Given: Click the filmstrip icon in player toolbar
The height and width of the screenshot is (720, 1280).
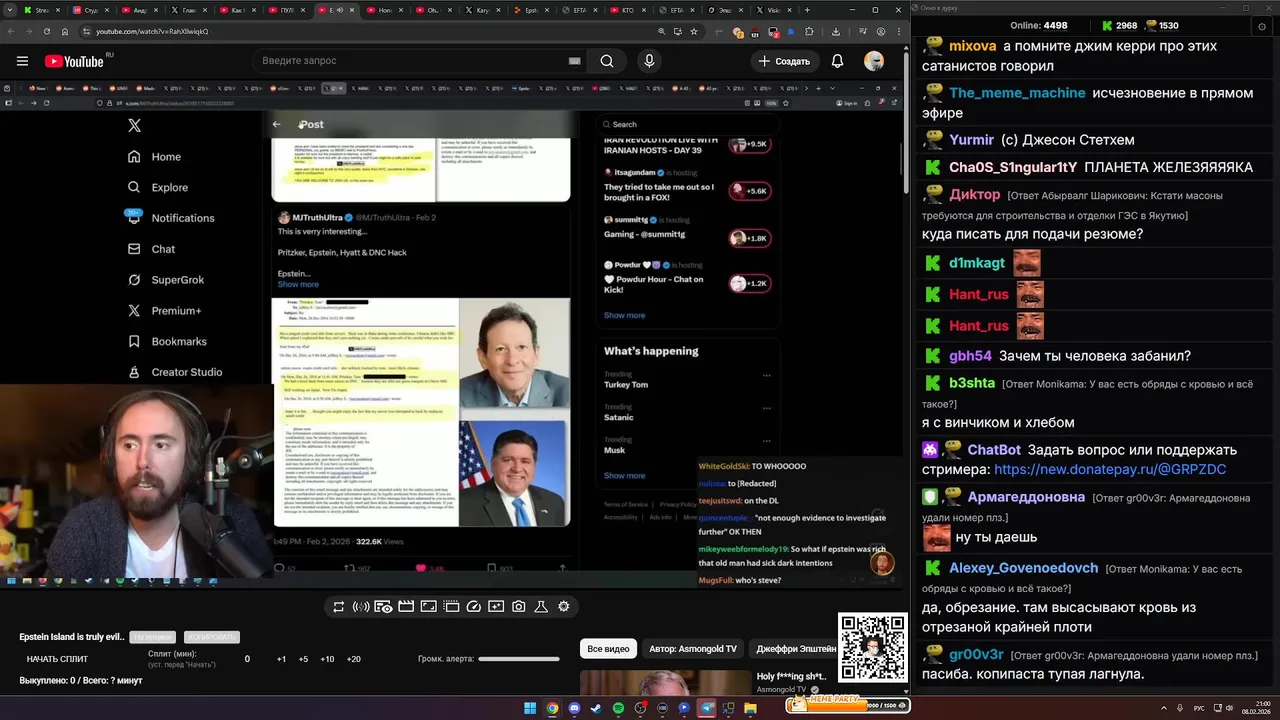Looking at the screenshot, I should click(451, 607).
